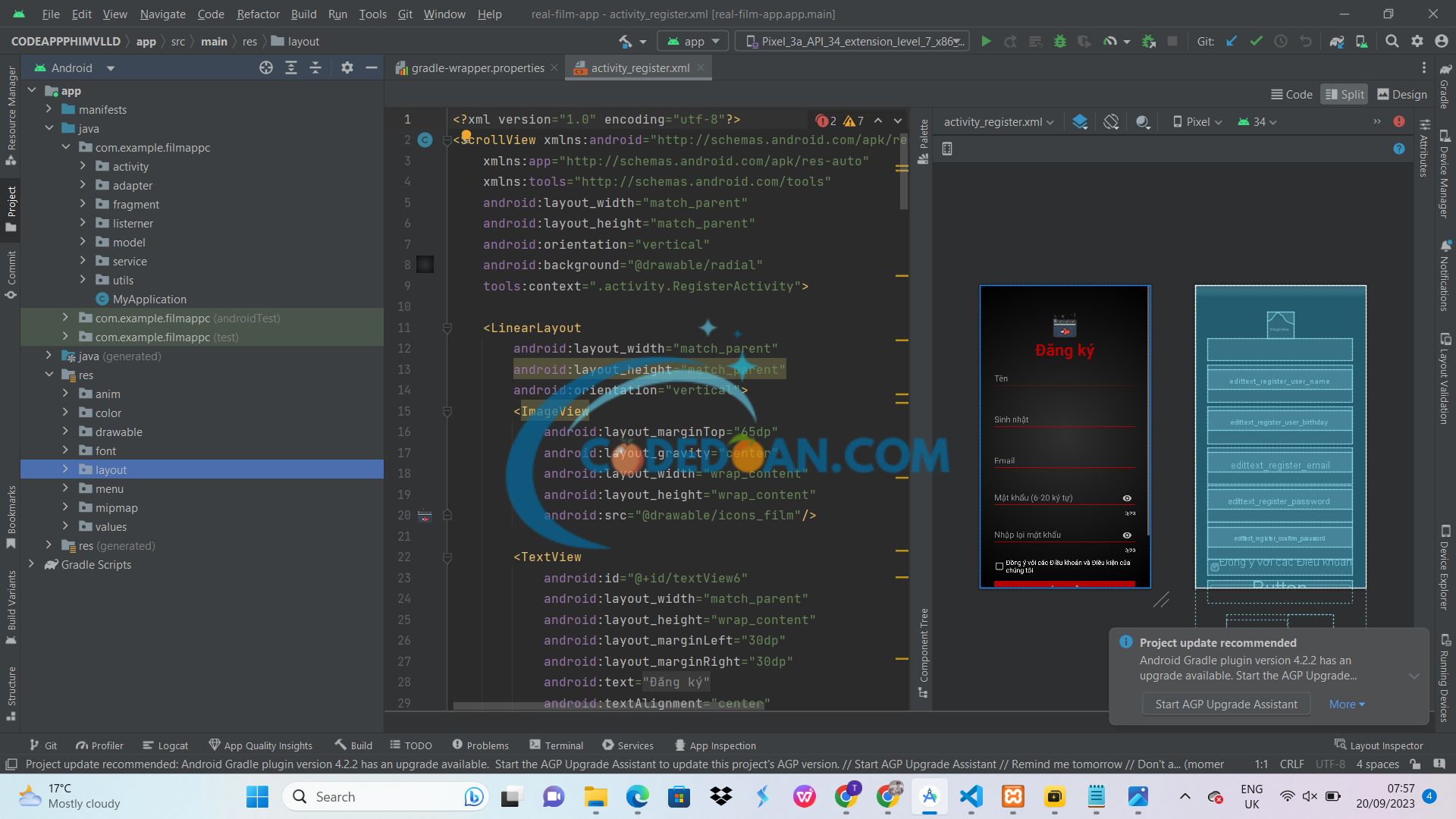This screenshot has width=1456, height=819.
Task: Open API 34 level dropdown in design toolbar
Action: point(1257,122)
